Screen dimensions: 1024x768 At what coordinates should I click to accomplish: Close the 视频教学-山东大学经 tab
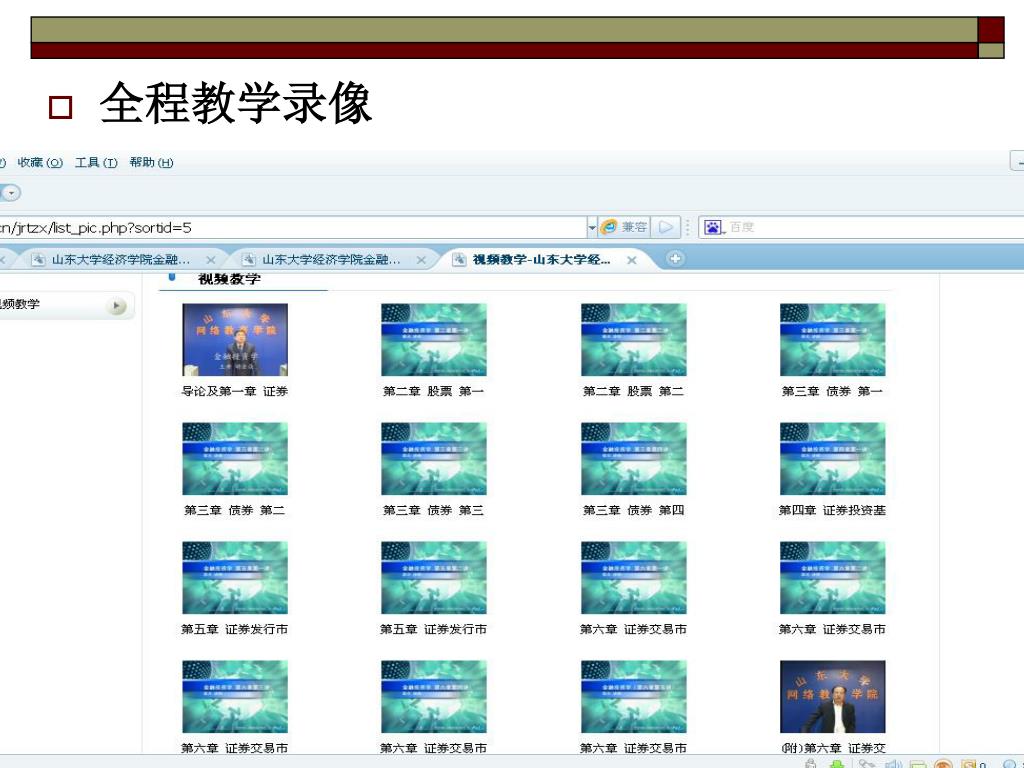click(x=632, y=260)
